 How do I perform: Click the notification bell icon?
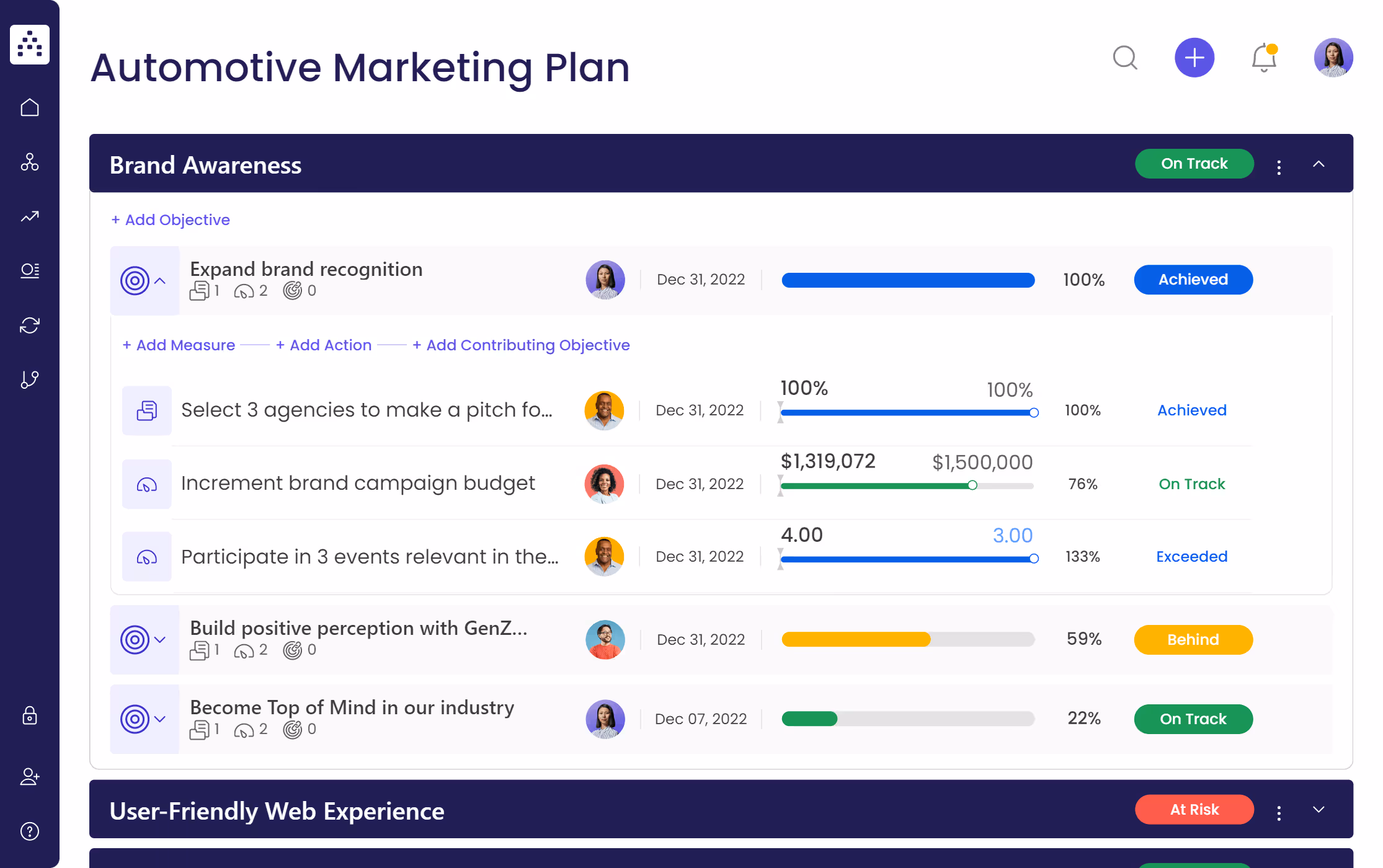(1263, 58)
